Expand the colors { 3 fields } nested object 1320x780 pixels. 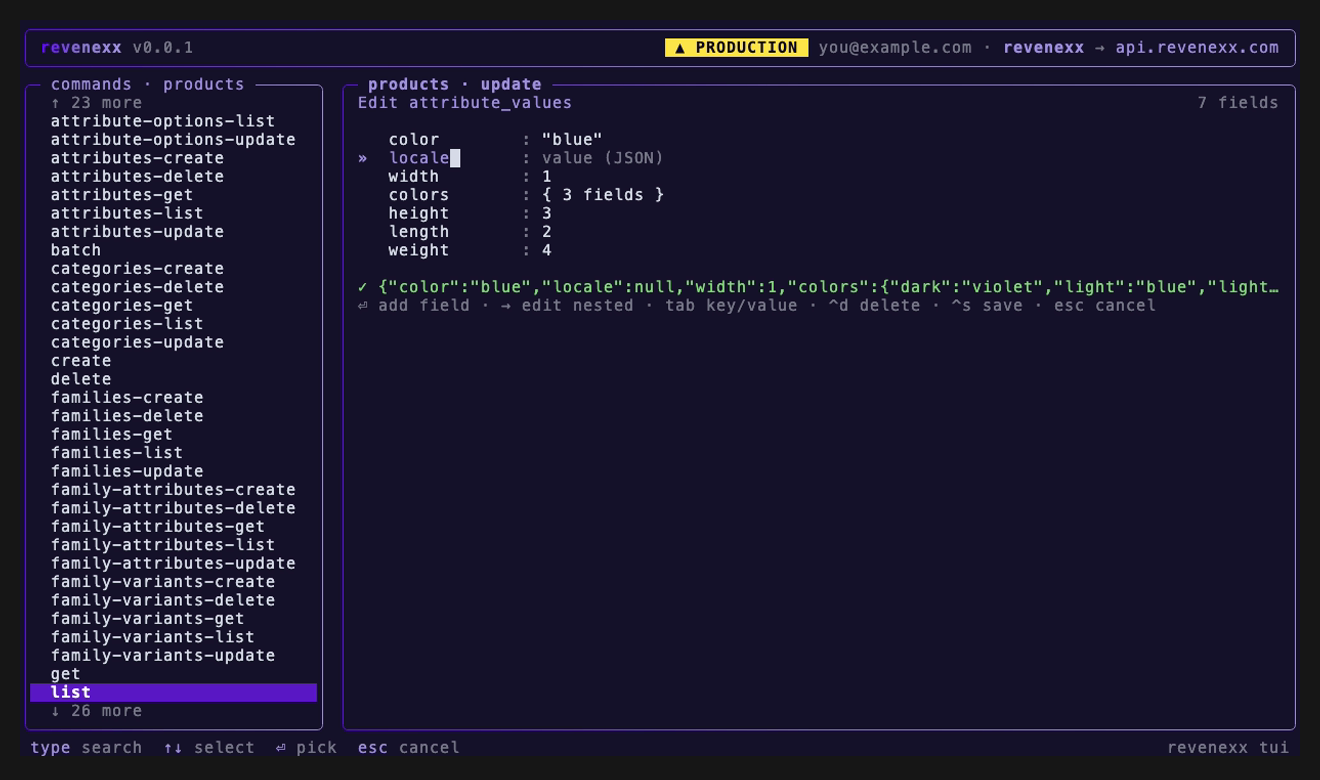(603, 195)
